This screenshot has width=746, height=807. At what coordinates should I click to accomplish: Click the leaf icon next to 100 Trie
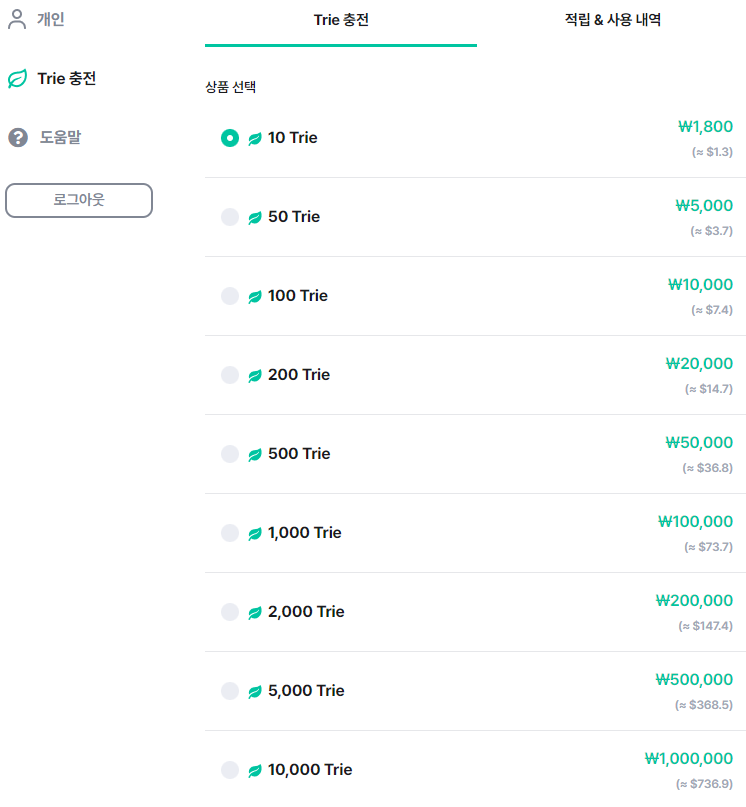tap(255, 296)
